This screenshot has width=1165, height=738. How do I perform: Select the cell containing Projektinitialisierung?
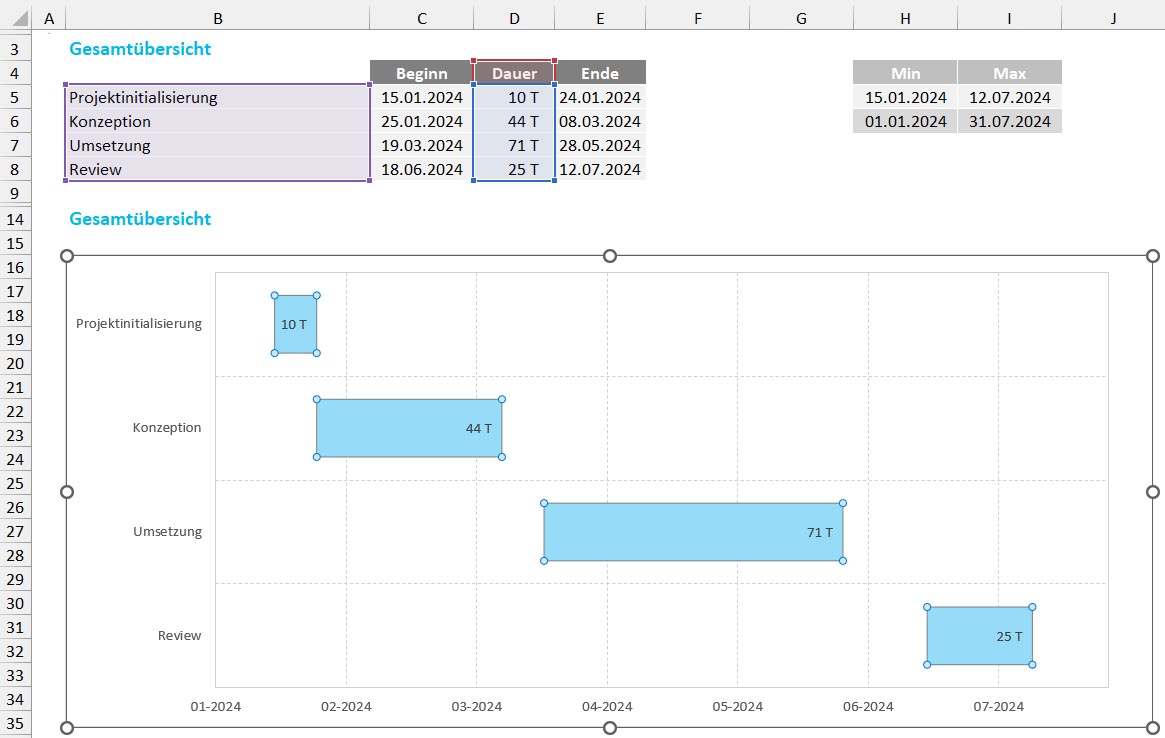pyautogui.click(x=217, y=98)
